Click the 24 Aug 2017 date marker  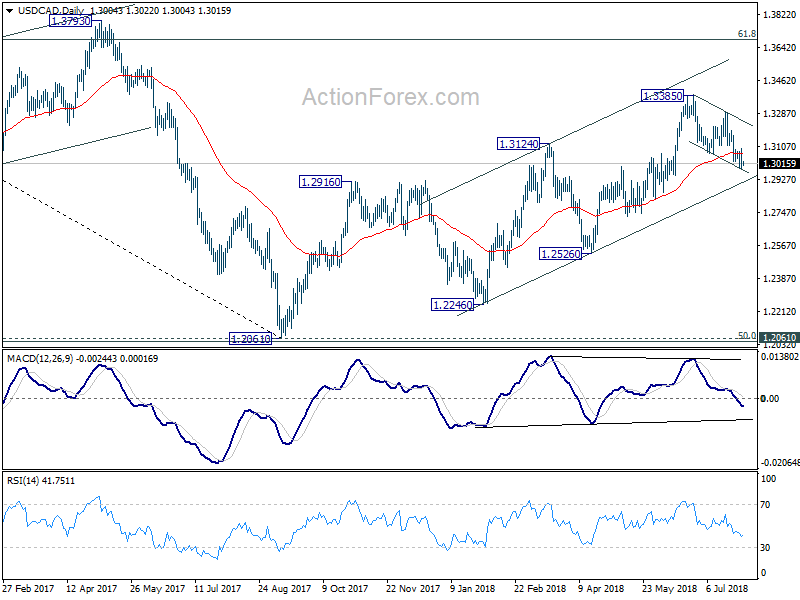[x=284, y=588]
